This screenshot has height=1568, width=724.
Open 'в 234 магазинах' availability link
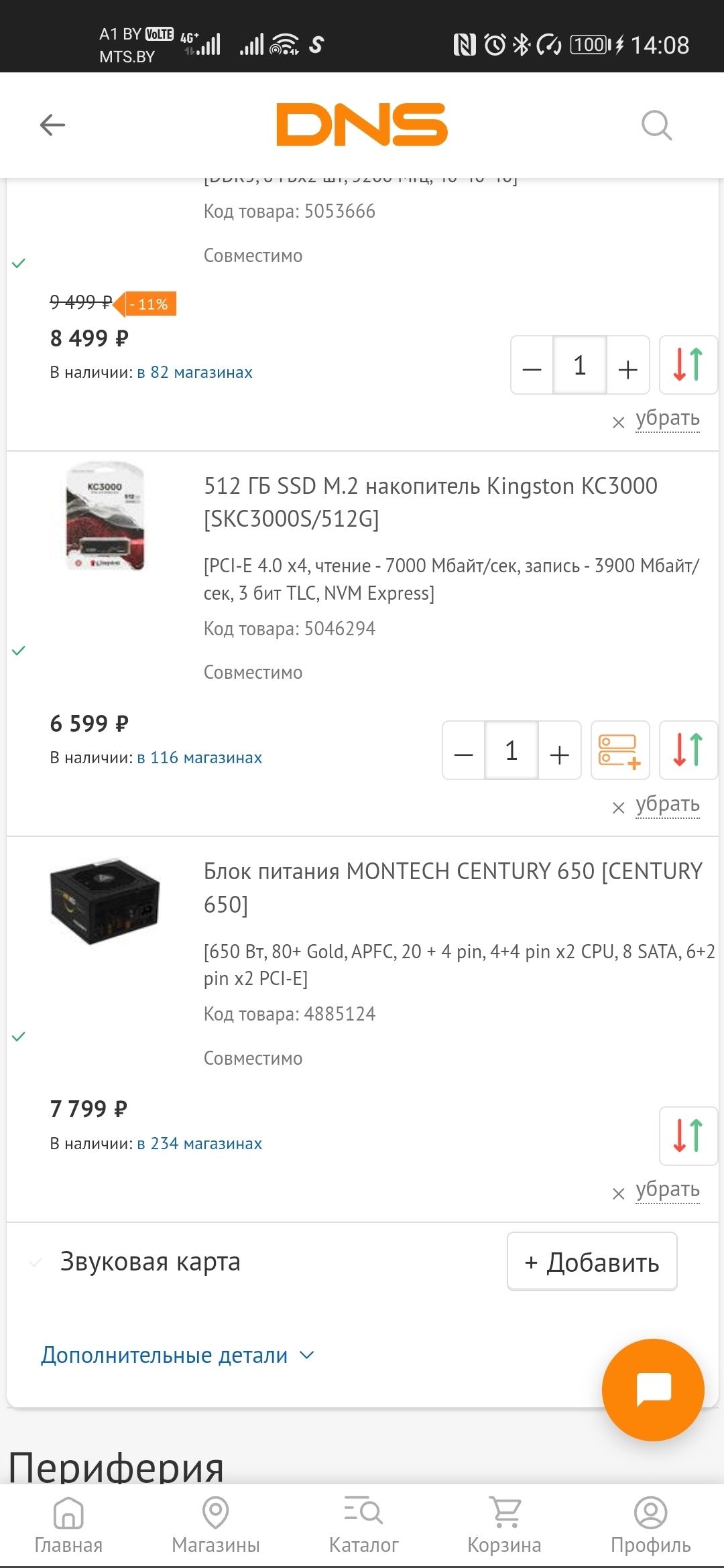tap(199, 1143)
